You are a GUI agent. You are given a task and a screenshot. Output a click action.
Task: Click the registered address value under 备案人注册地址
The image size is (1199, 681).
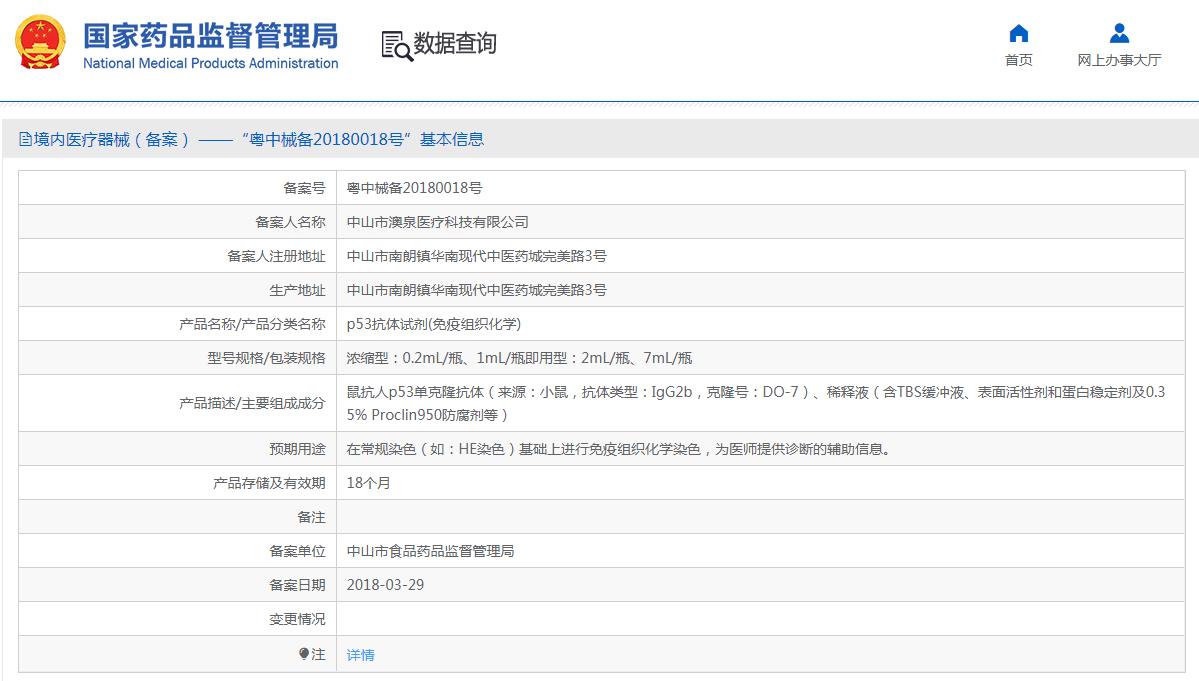pos(476,256)
